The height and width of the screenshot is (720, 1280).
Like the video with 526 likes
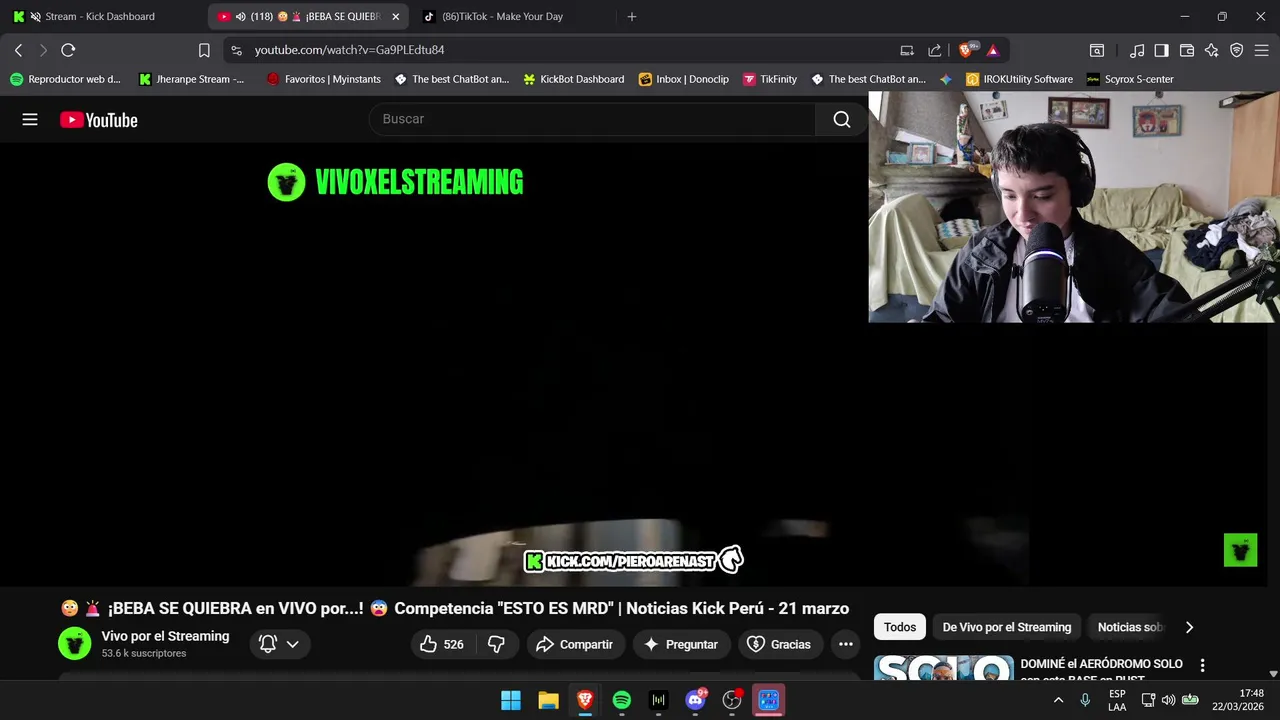pos(442,644)
